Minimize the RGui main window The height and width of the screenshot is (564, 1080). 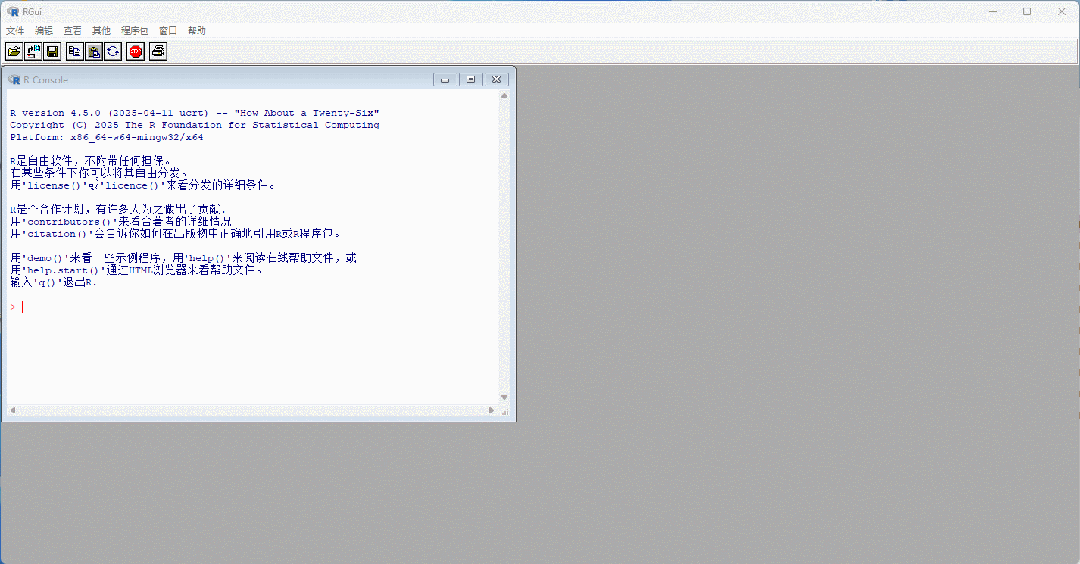tap(993, 12)
